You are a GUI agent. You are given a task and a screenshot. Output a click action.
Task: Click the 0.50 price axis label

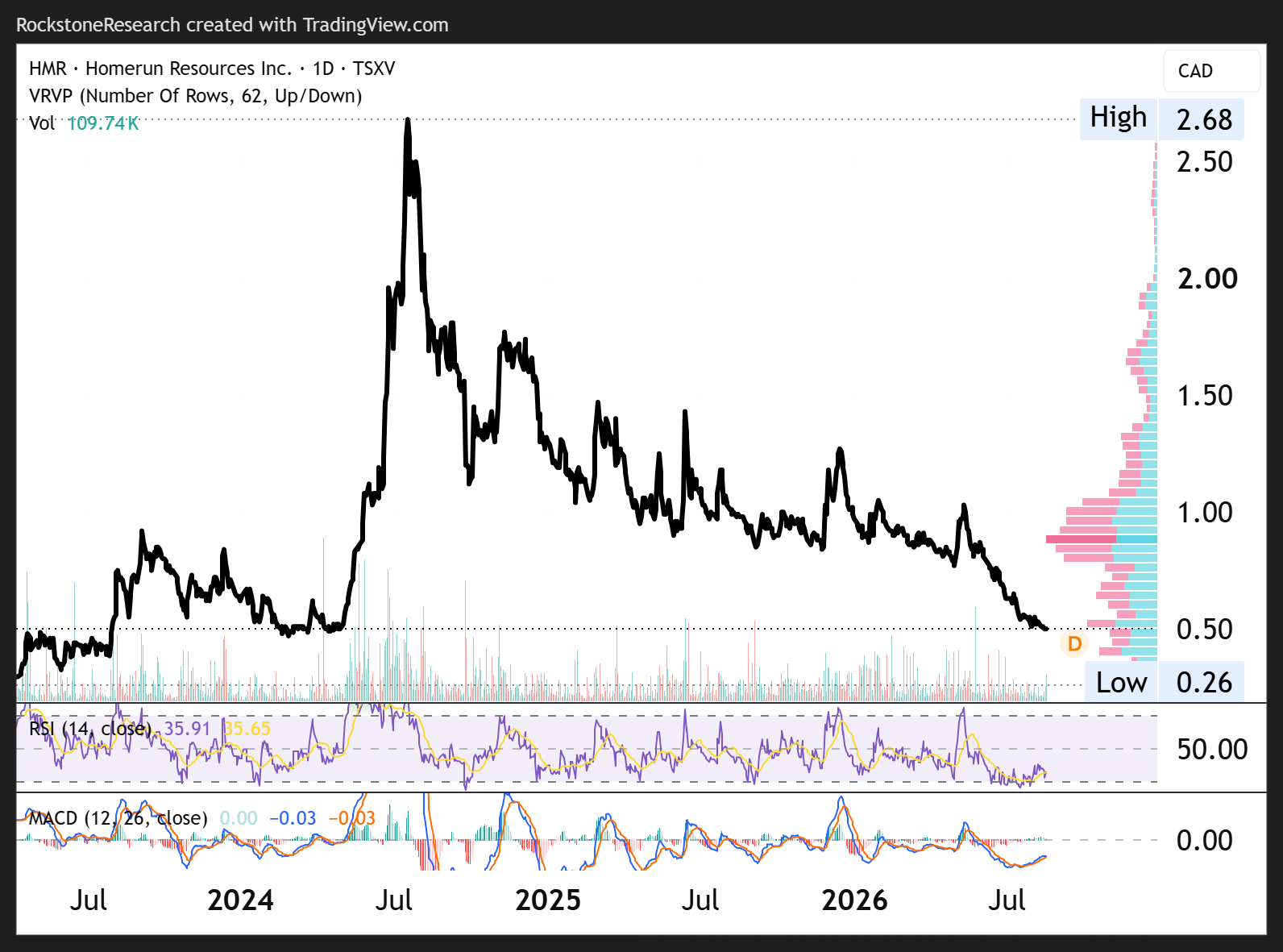pos(1205,630)
